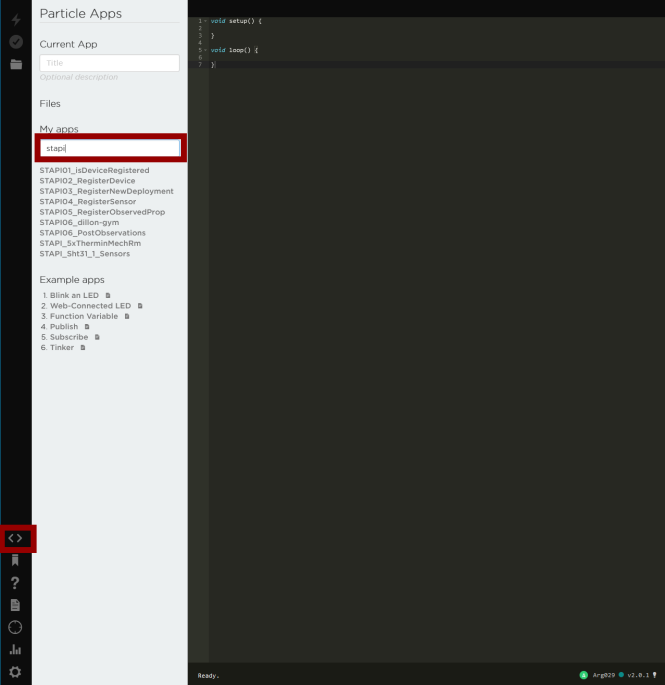Click the Flash lightning bolt icon

[x=15, y=20]
